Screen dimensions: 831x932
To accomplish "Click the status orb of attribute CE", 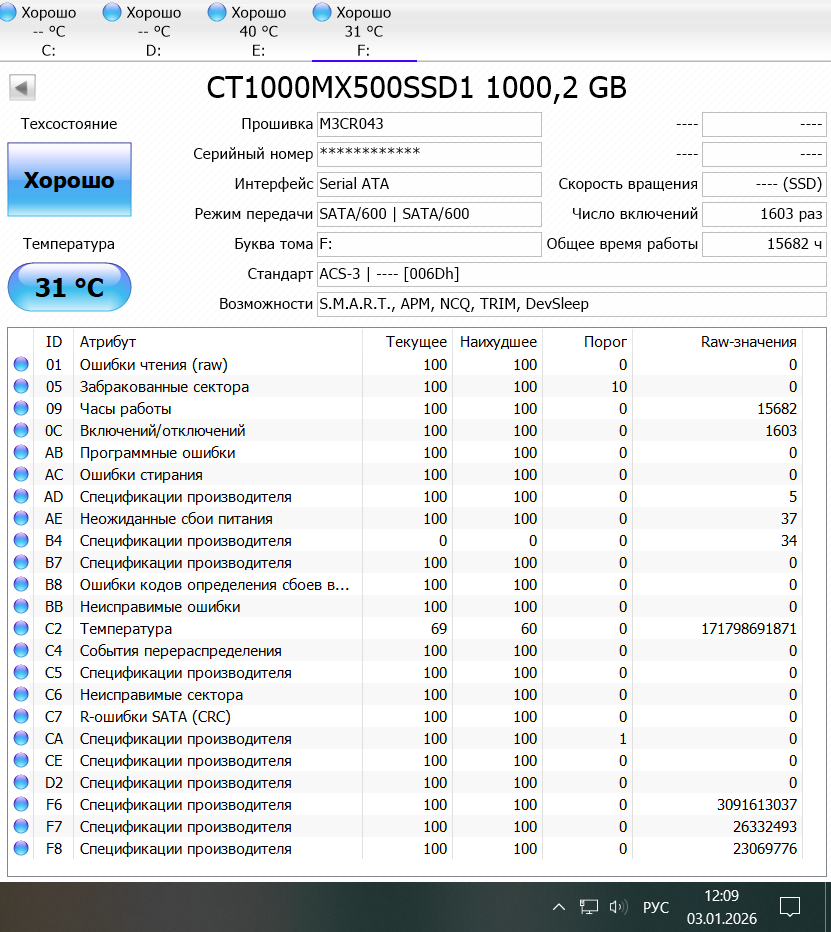I will click(x=21, y=760).
